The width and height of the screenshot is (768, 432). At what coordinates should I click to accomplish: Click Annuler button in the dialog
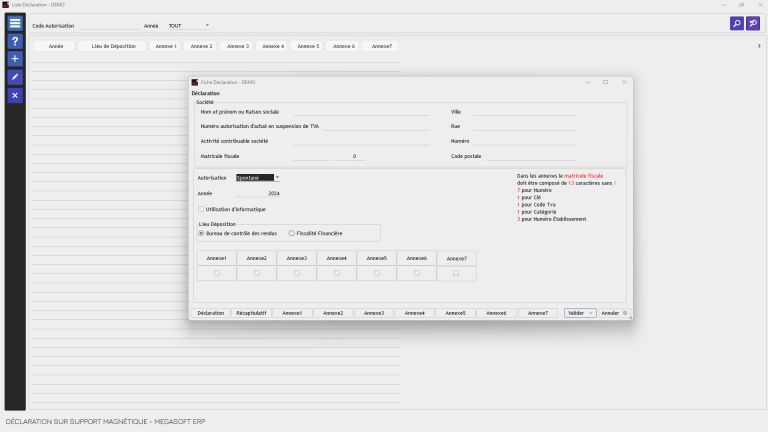[x=614, y=313]
